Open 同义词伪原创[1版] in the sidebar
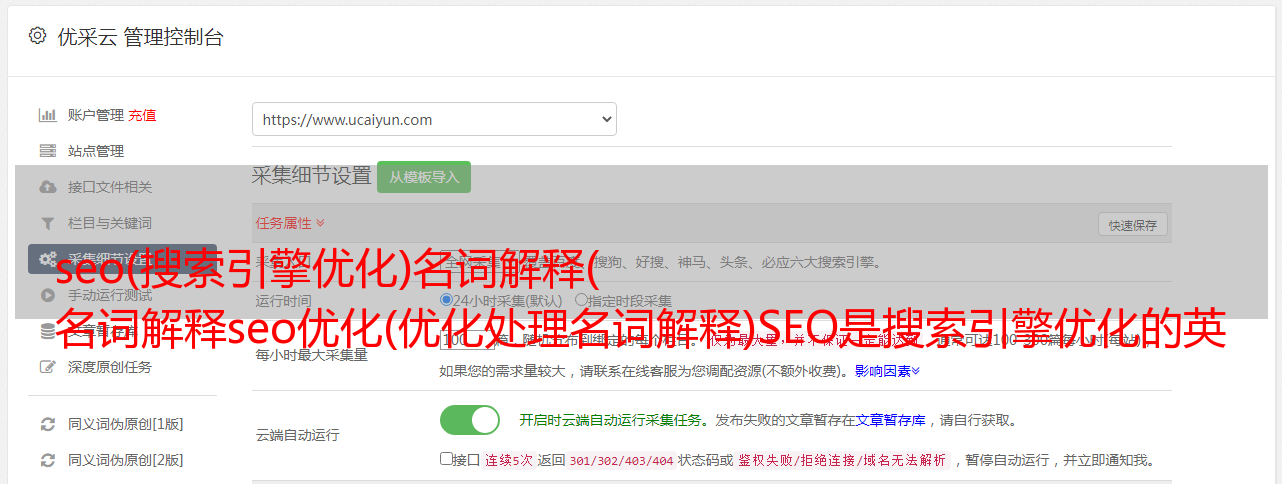The width and height of the screenshot is (1282, 484). 125,424
